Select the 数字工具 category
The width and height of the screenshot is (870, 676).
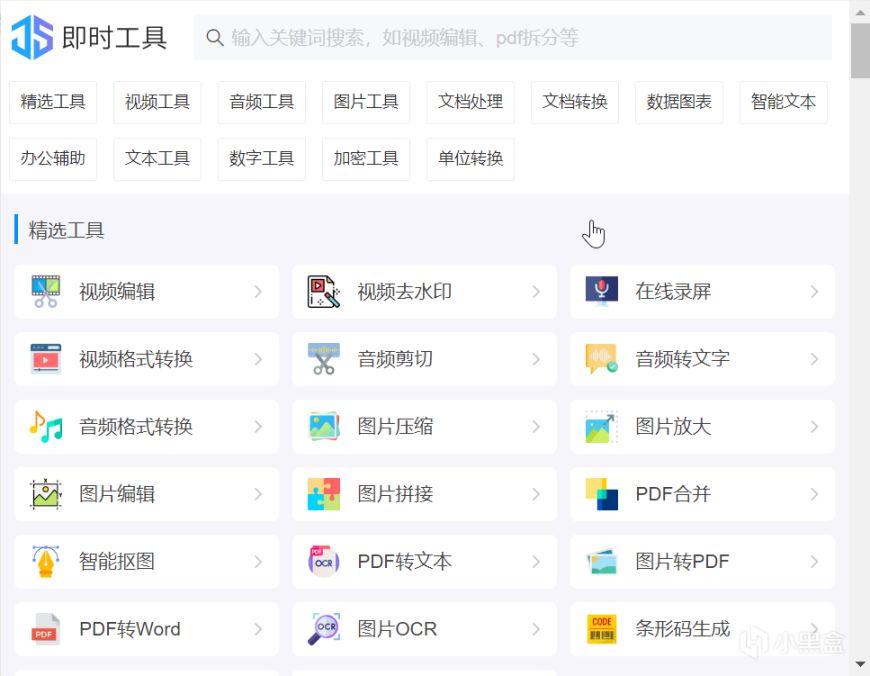pos(262,159)
